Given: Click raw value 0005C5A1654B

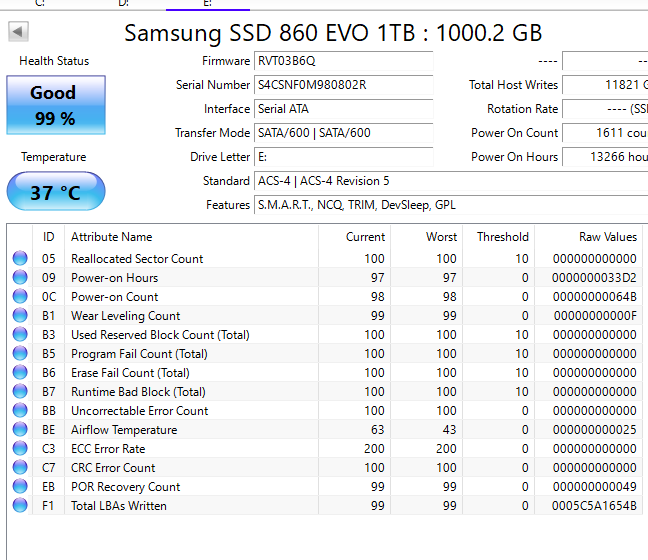Looking at the screenshot, I should 594,506.
